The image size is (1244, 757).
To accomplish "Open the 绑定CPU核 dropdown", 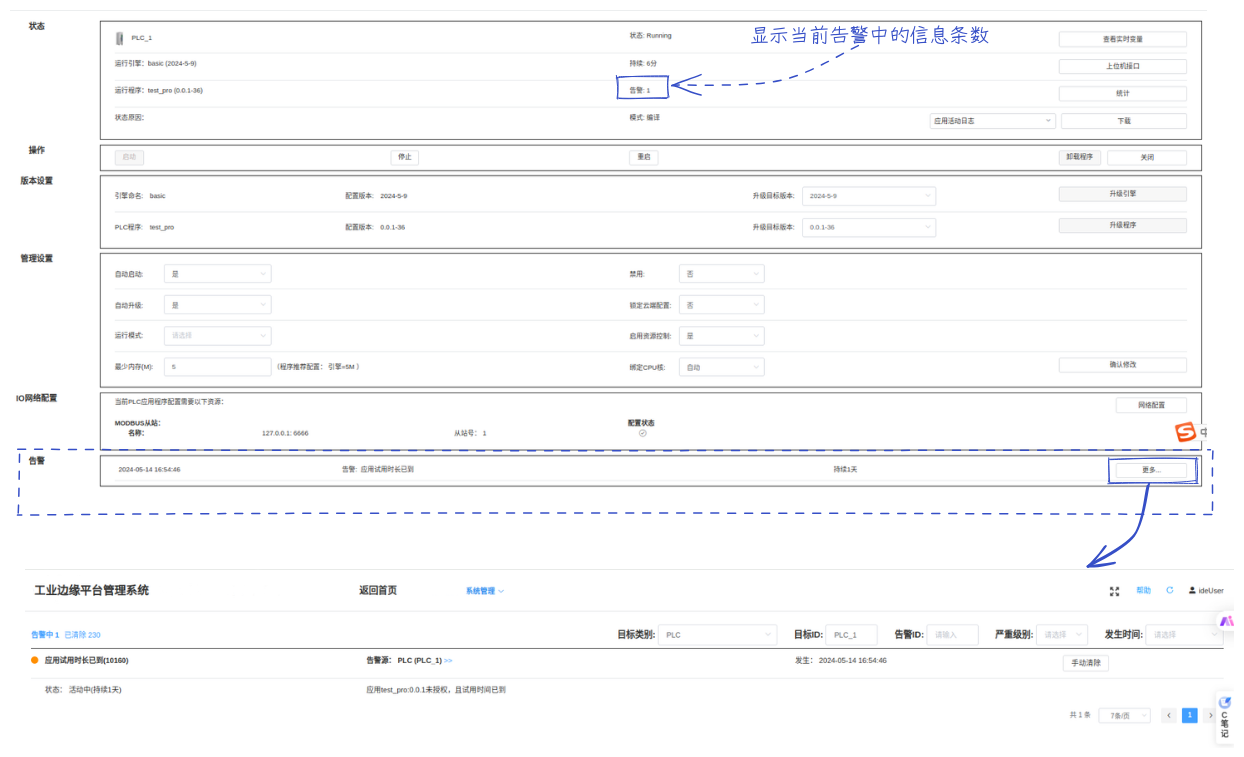I will [721, 367].
